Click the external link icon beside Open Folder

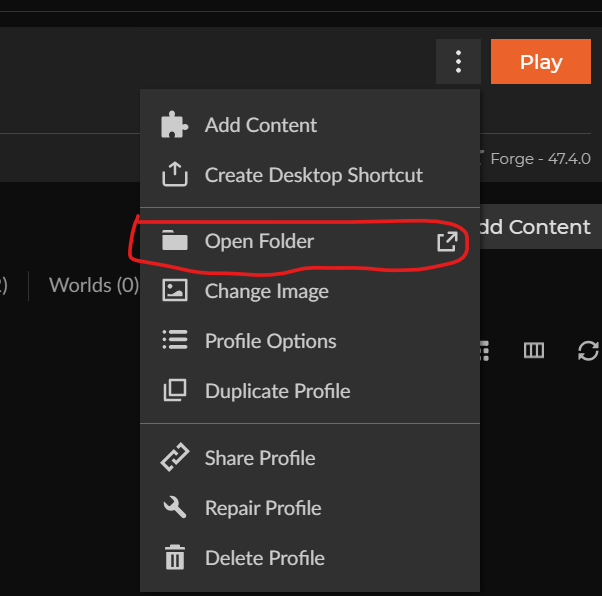pos(447,241)
